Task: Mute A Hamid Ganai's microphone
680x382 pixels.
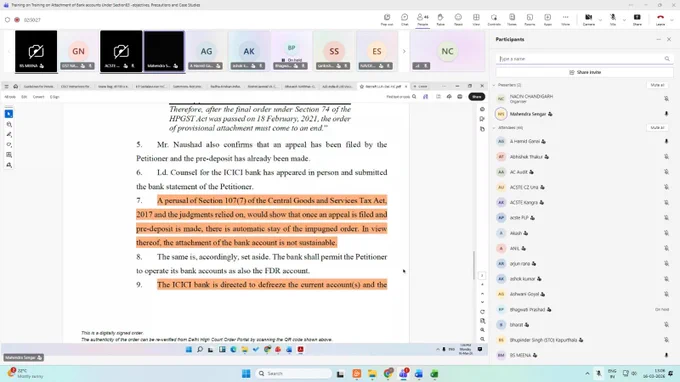Action: [x=666, y=141]
